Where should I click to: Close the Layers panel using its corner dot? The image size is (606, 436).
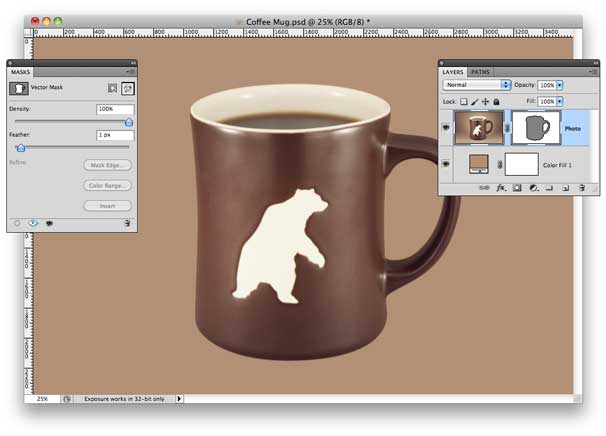(x=442, y=63)
